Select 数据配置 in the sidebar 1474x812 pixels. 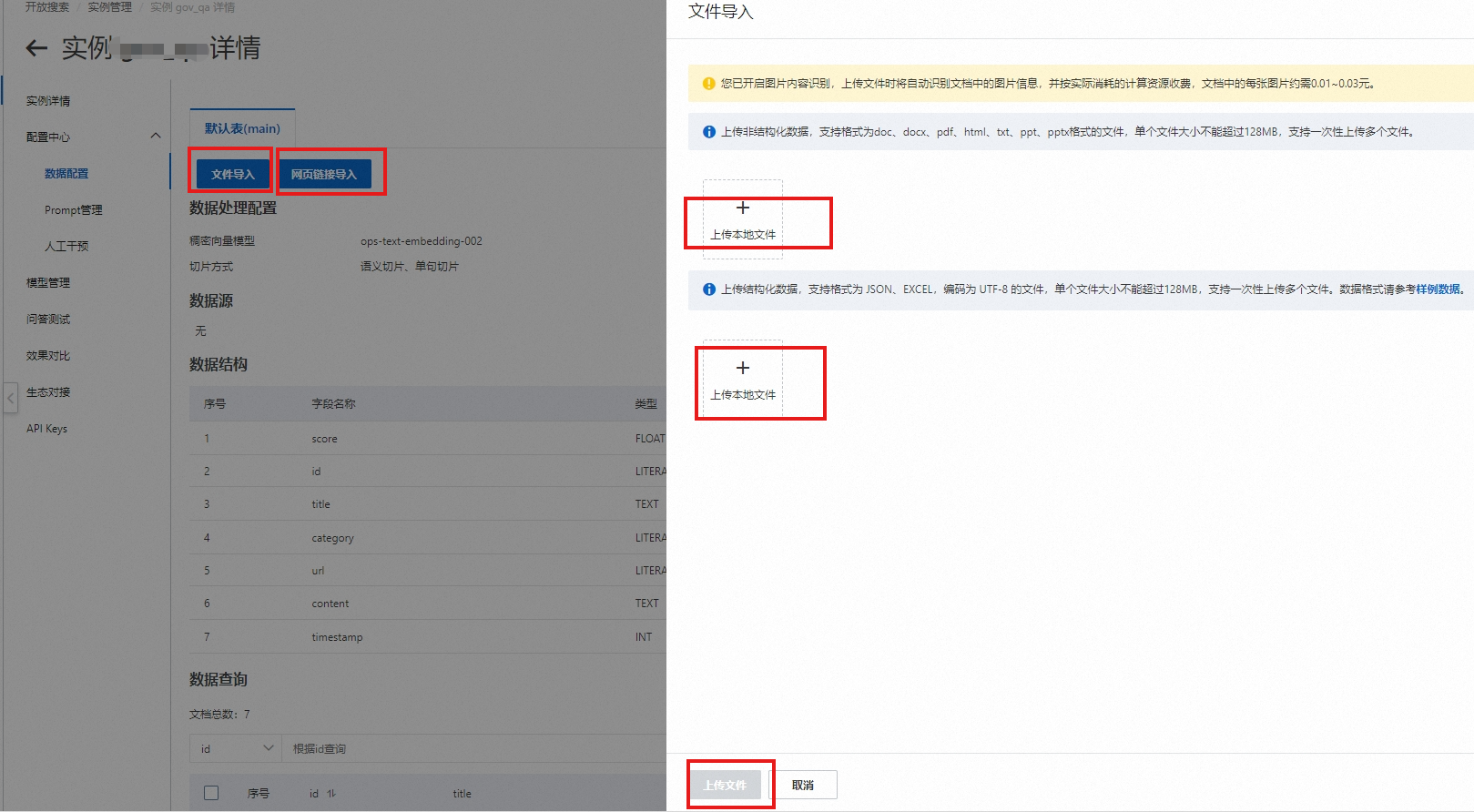[66, 174]
